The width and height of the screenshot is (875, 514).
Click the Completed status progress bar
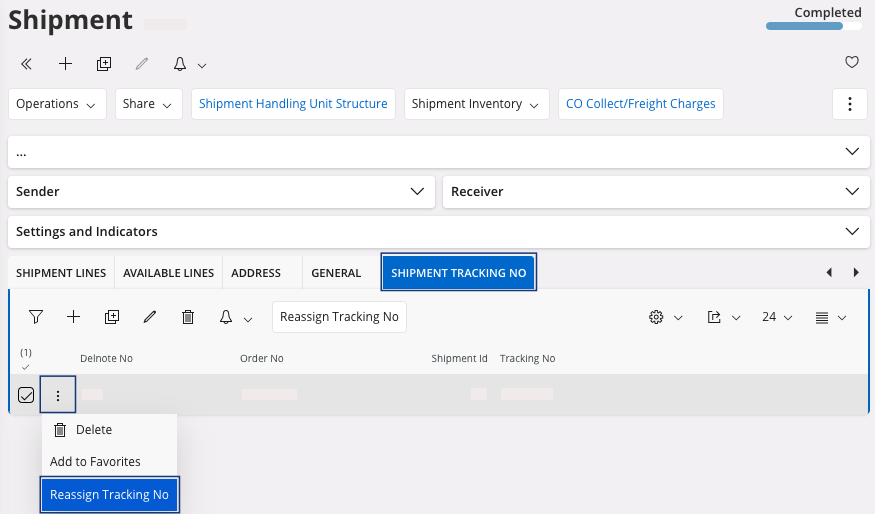(813, 26)
